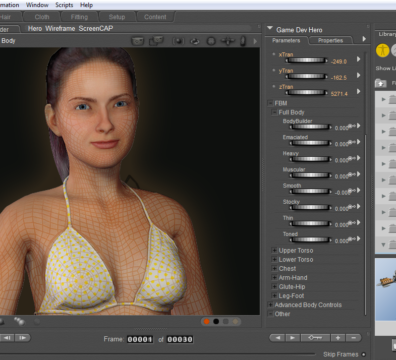
Task: Open the yTran parameter options arrow
Action: (359, 75)
